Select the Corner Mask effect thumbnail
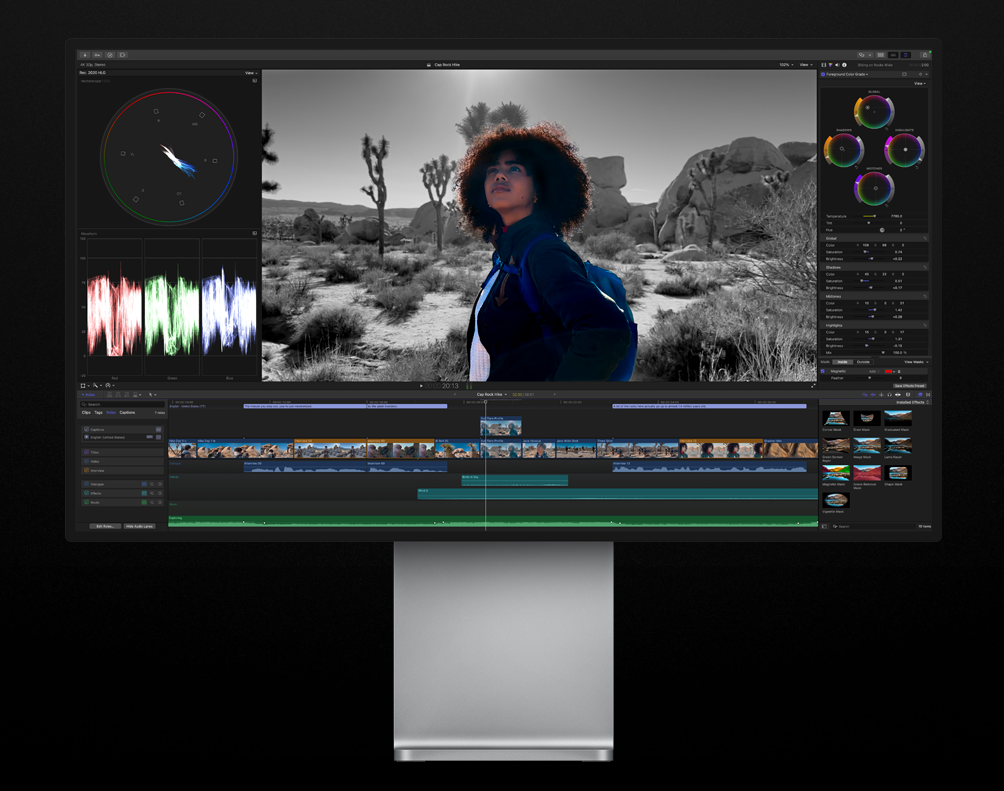Viewport: 1004px width, 791px height. [x=835, y=419]
